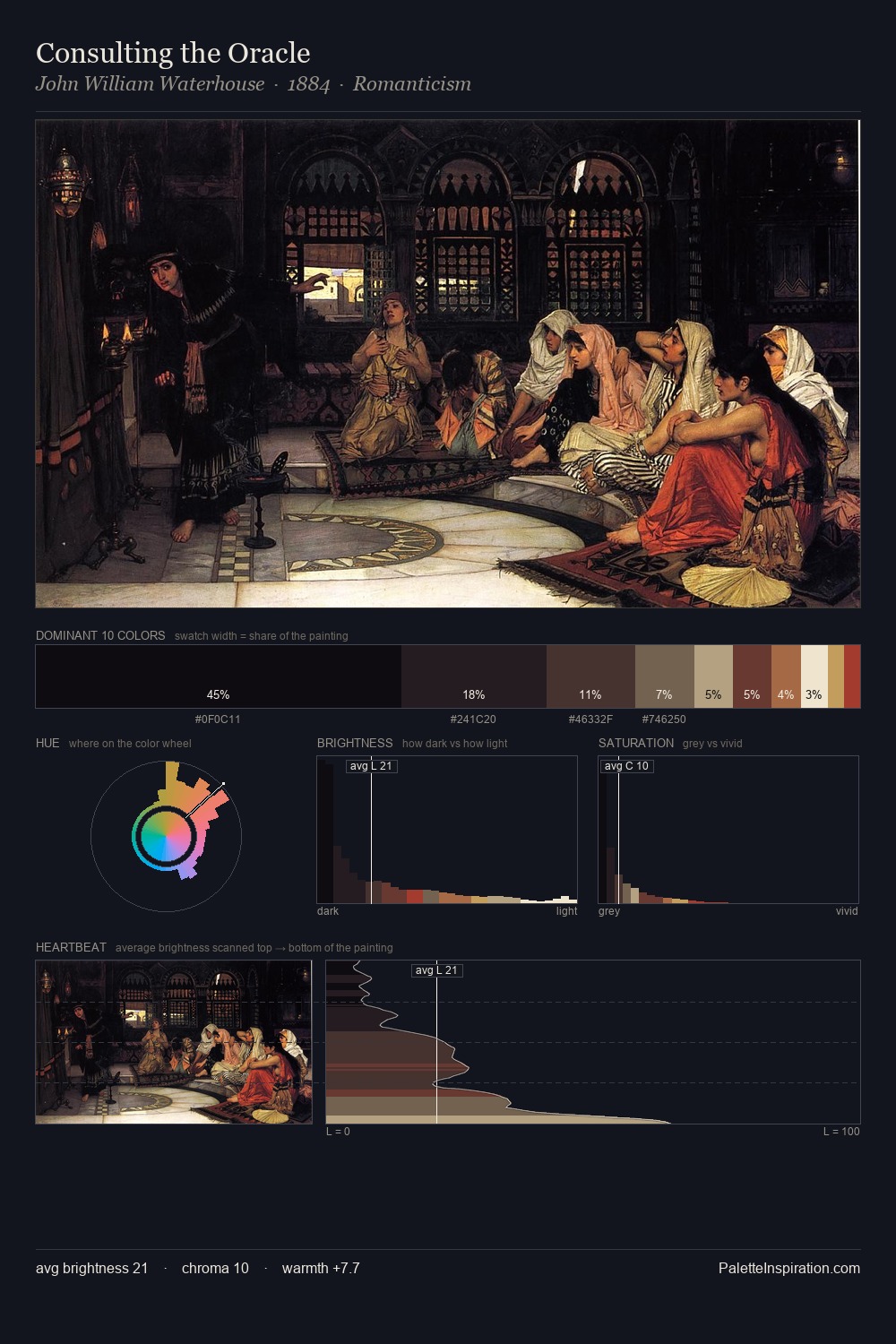This screenshot has height=1344, width=896.
Task: Click the HEARTBEAT section heading
Action: pyautogui.click(x=71, y=947)
